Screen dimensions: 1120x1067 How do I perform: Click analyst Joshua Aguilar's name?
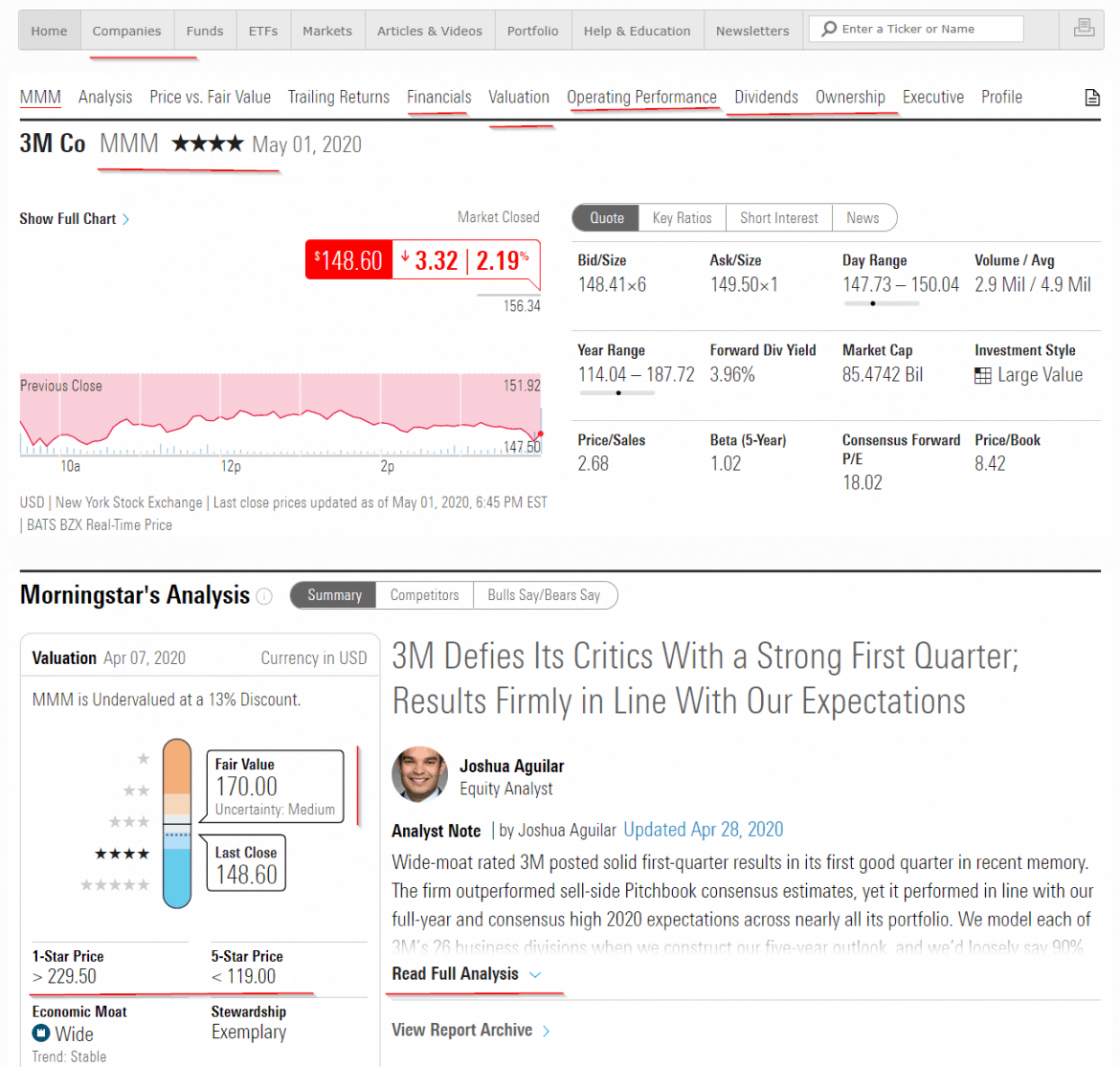(511, 766)
